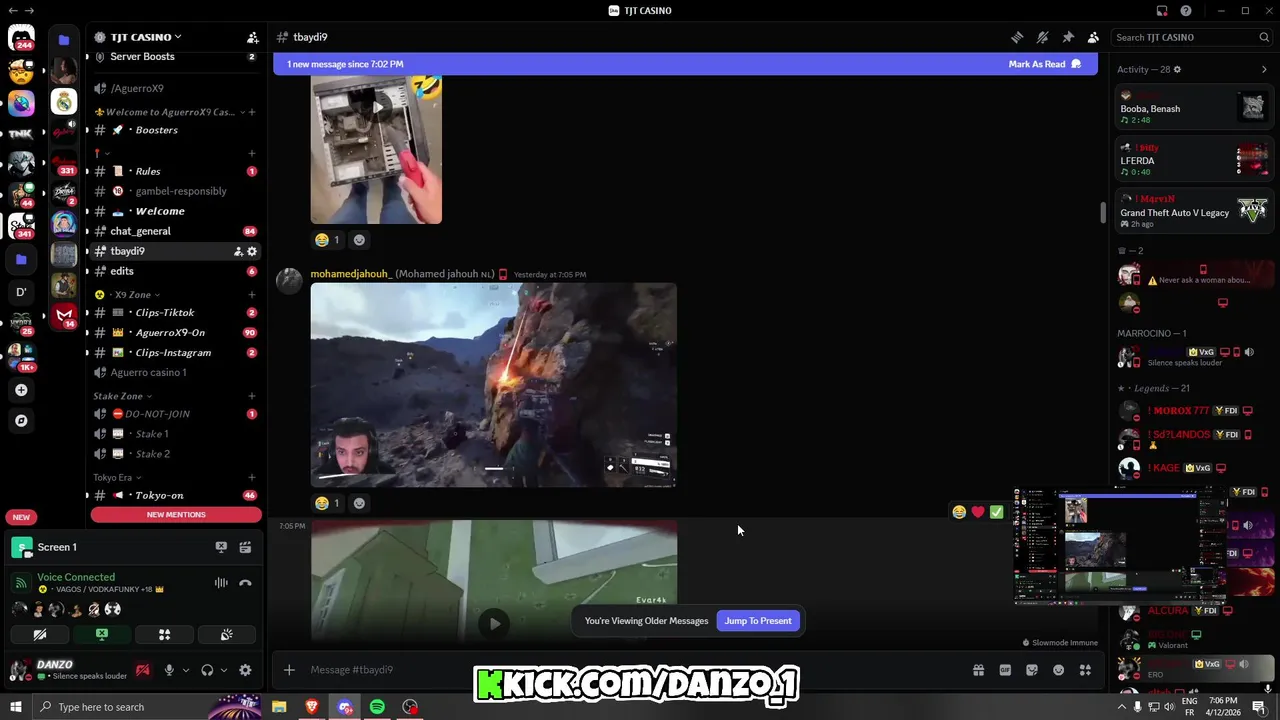Open headphone output options arrow
1280x720 pixels.
click(x=223, y=670)
